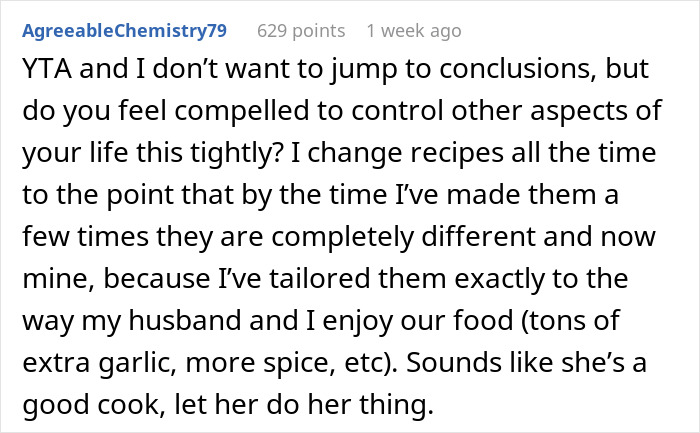The width and height of the screenshot is (700, 433).
Task: Click the 629 points score
Action: point(299,30)
